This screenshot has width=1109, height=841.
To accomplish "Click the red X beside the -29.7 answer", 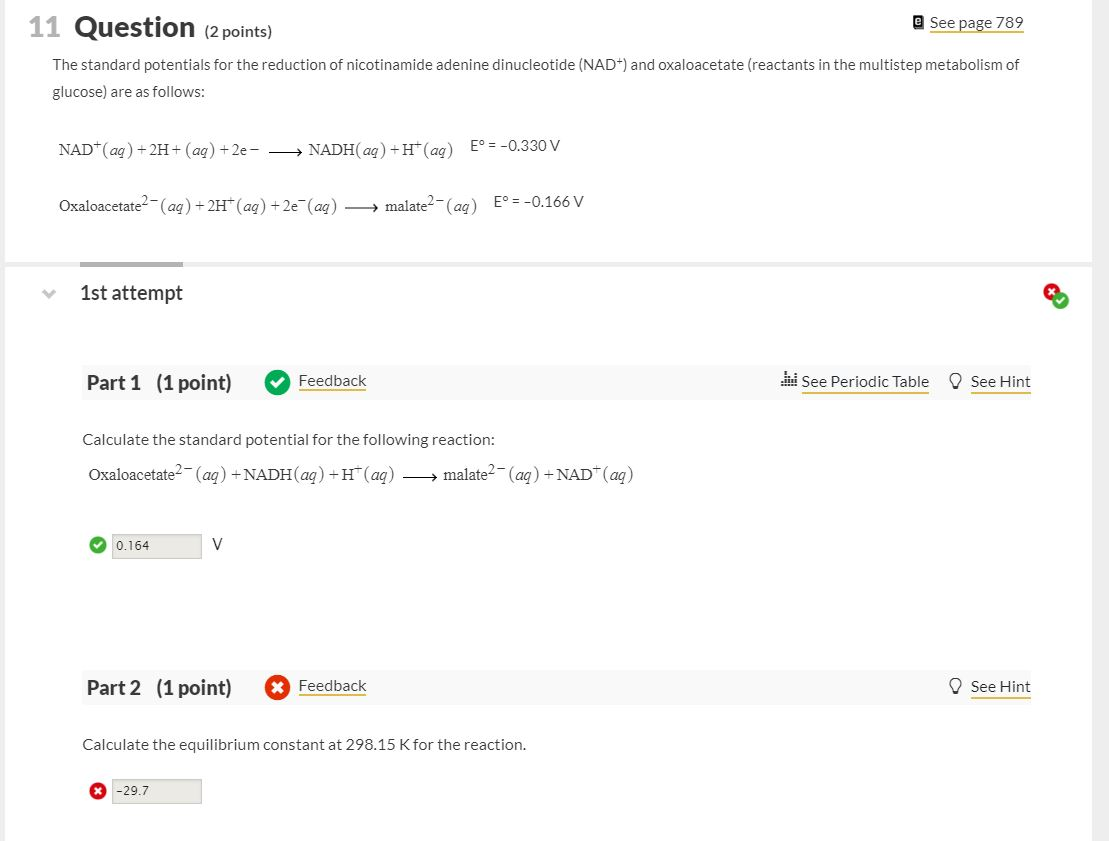I will click(97, 790).
